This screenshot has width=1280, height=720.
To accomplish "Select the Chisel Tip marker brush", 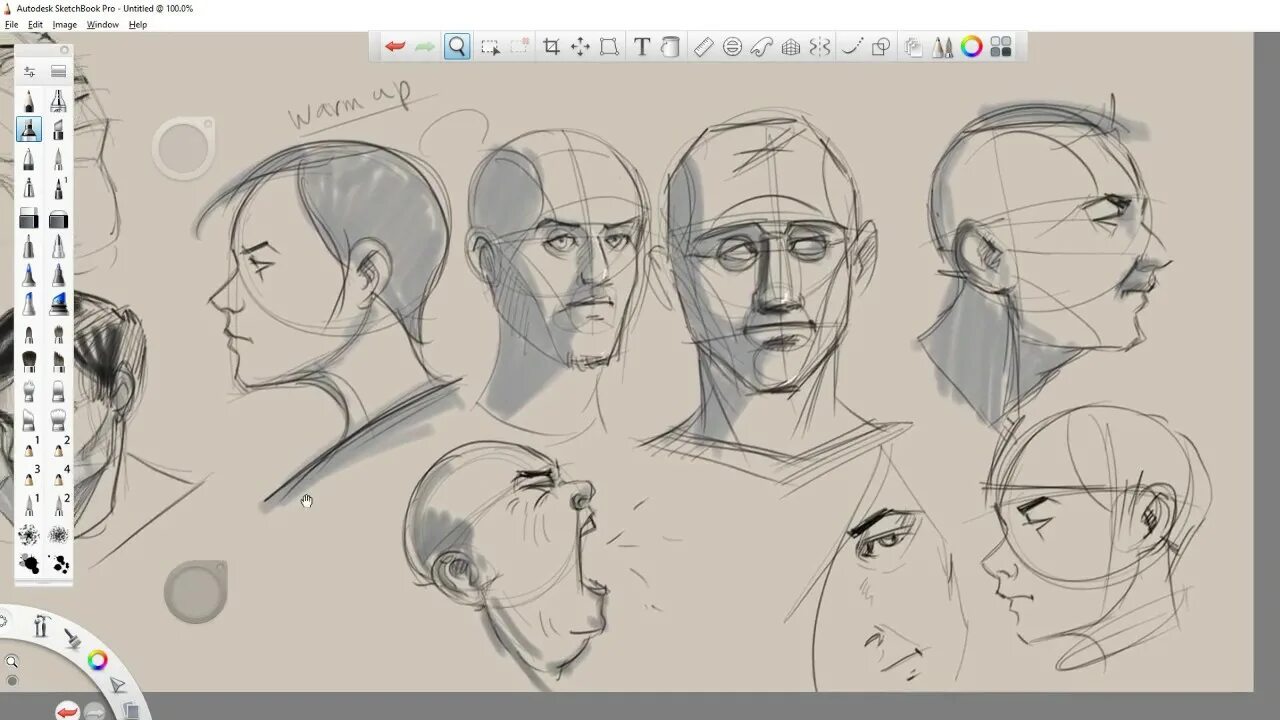I will pos(58,130).
